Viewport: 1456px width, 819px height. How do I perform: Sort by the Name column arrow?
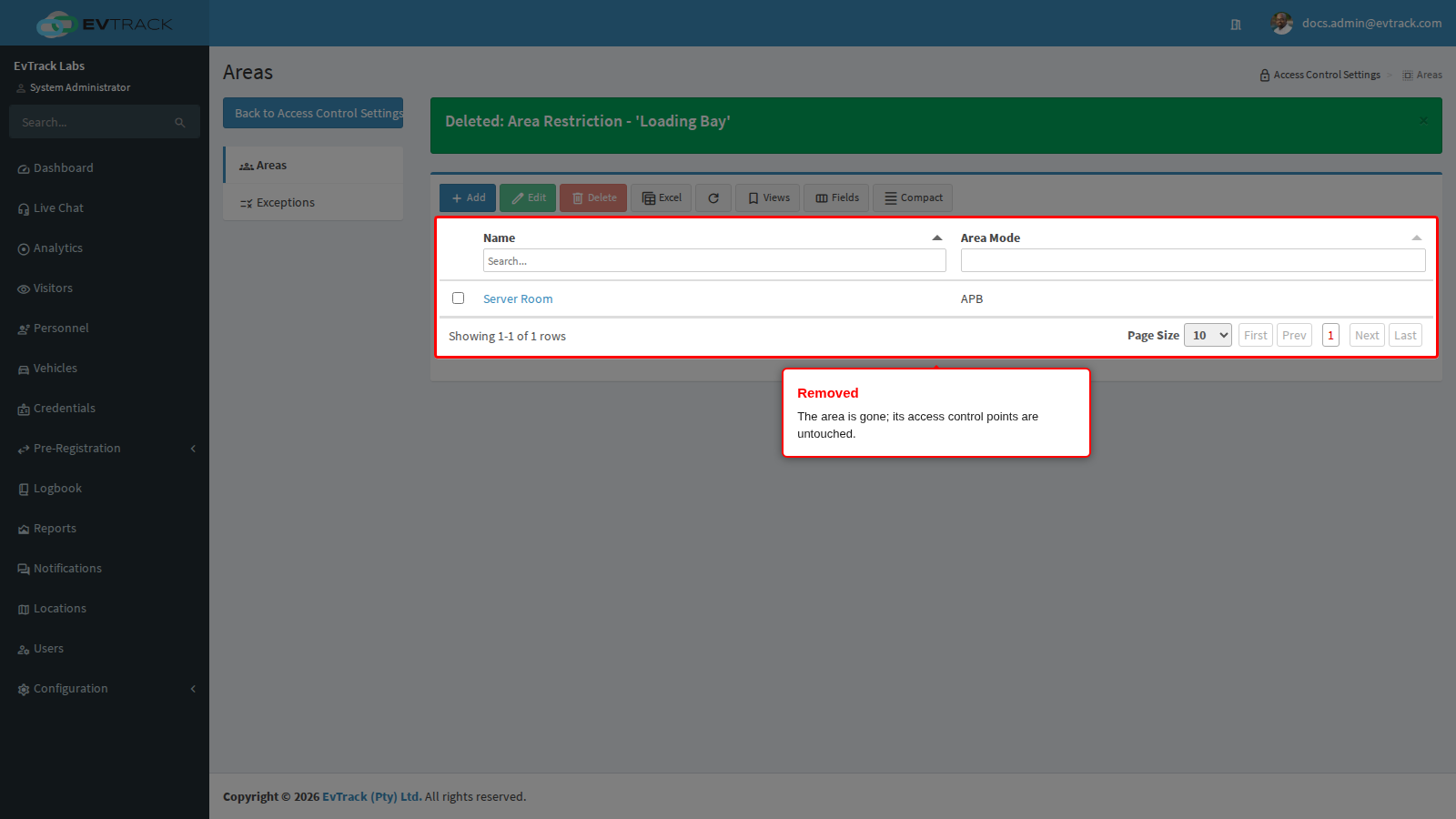pos(937,238)
